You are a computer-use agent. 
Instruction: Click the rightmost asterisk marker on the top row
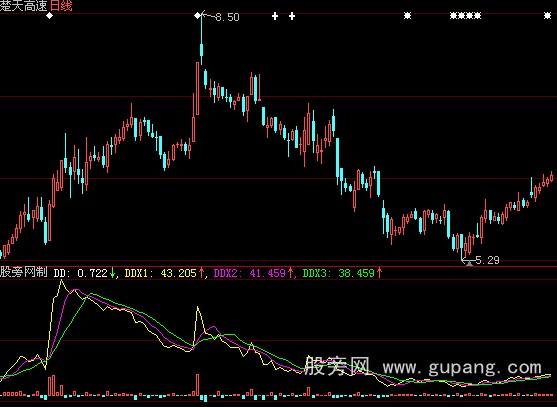(x=547, y=16)
